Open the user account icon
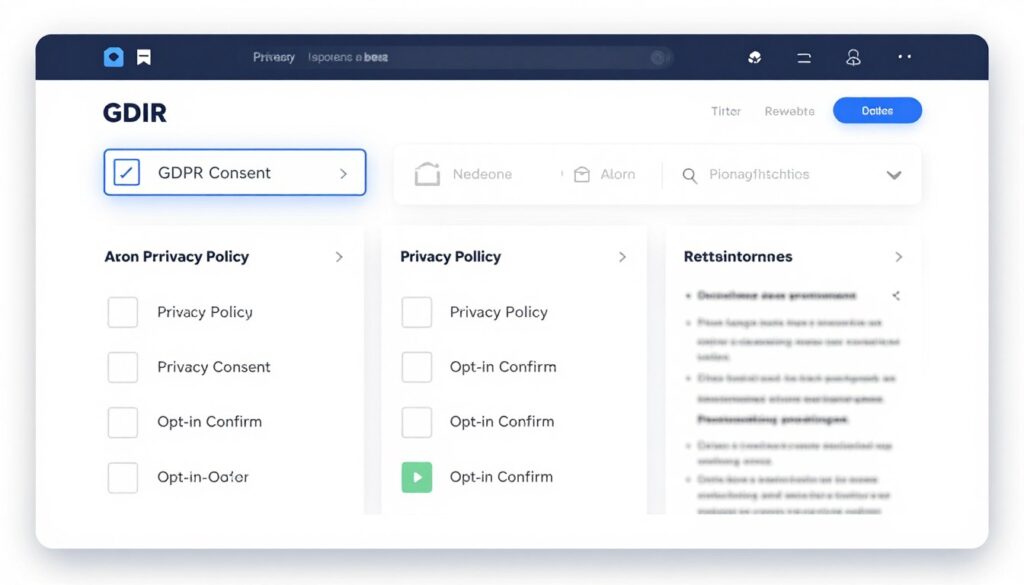Viewport: 1024px width, 585px height. (x=853, y=57)
